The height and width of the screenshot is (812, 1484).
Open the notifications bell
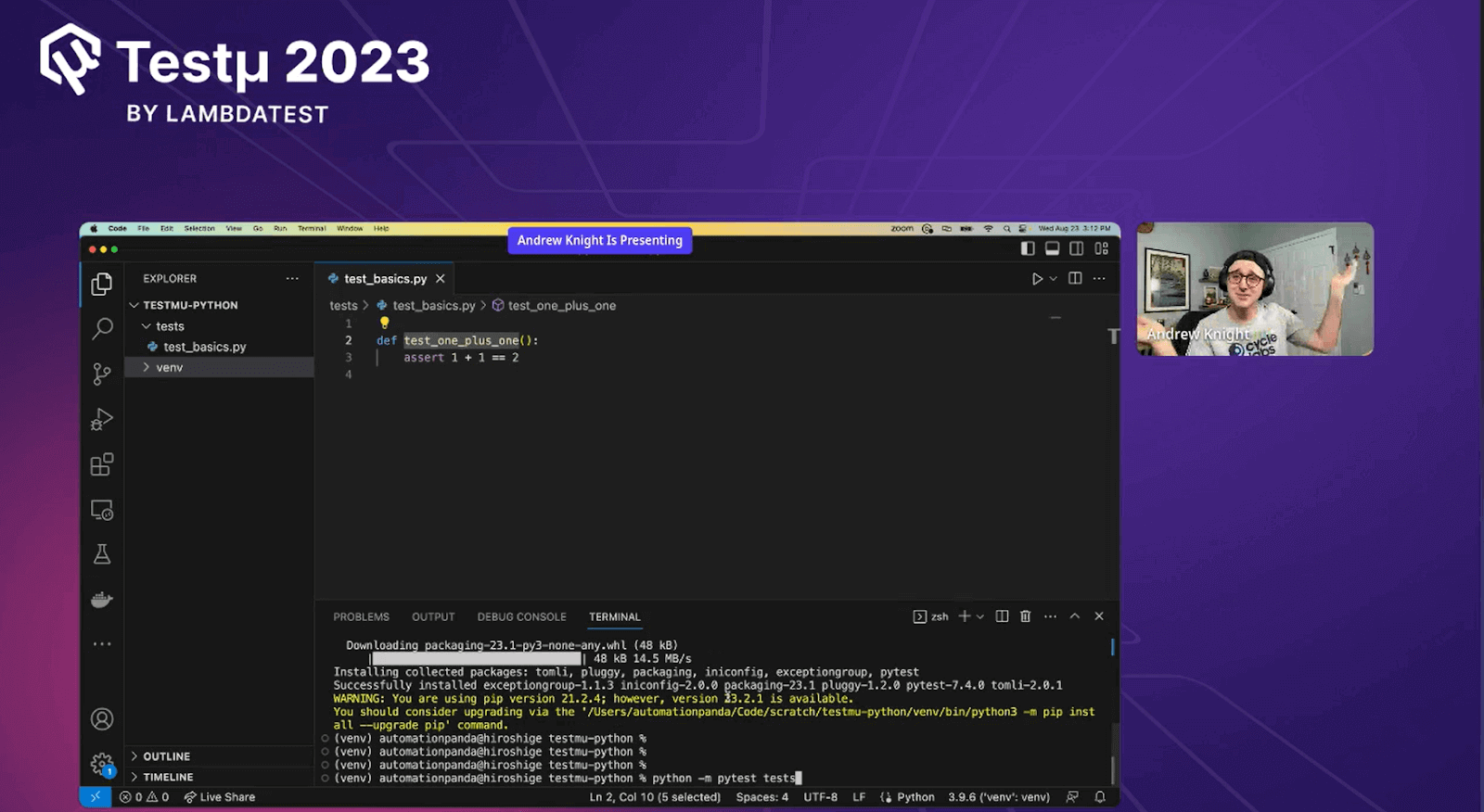click(x=1100, y=797)
